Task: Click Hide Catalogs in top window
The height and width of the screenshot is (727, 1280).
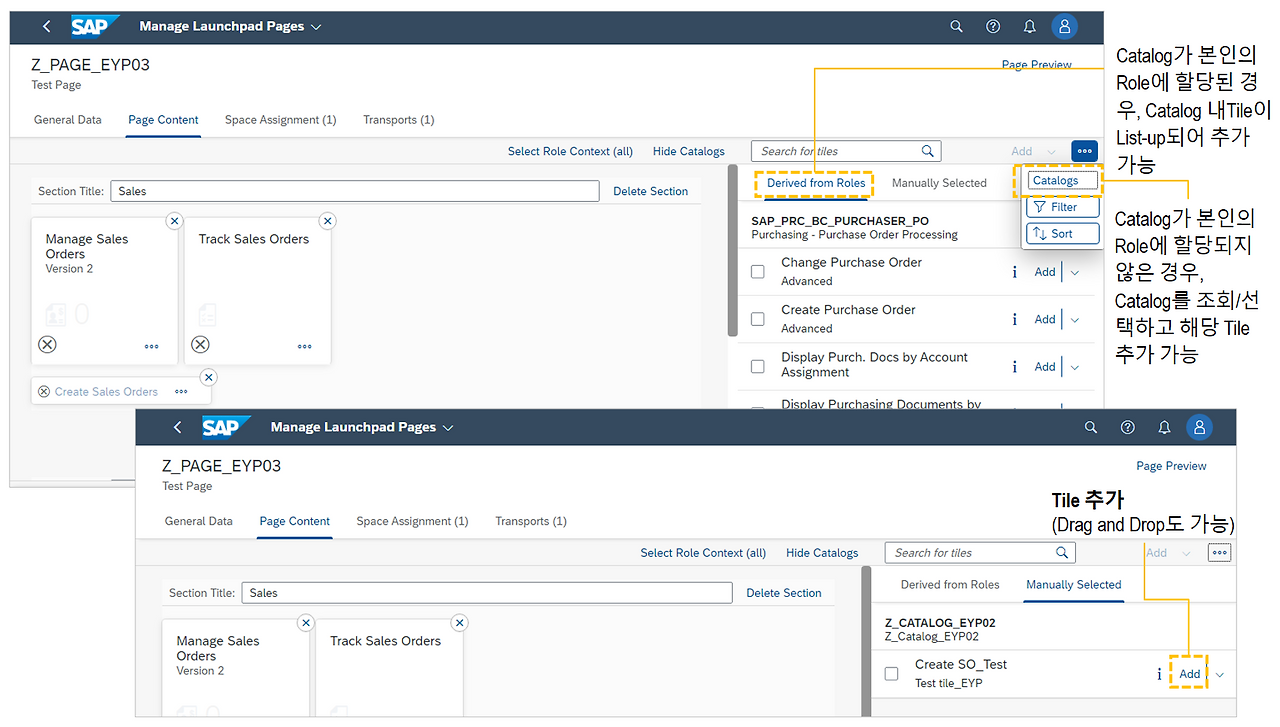Action: 689,151
